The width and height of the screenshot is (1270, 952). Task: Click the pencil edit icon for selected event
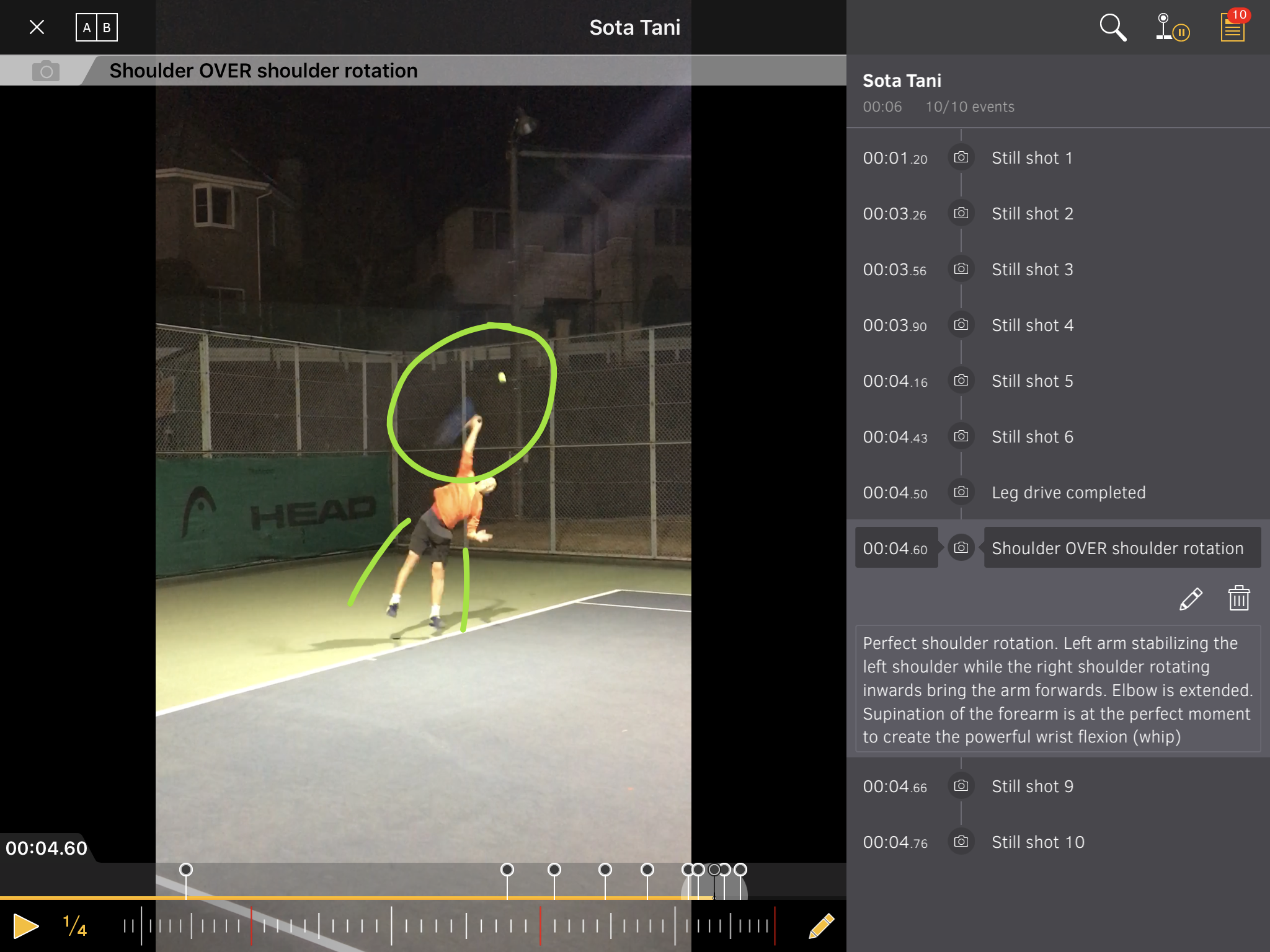tap(1190, 599)
